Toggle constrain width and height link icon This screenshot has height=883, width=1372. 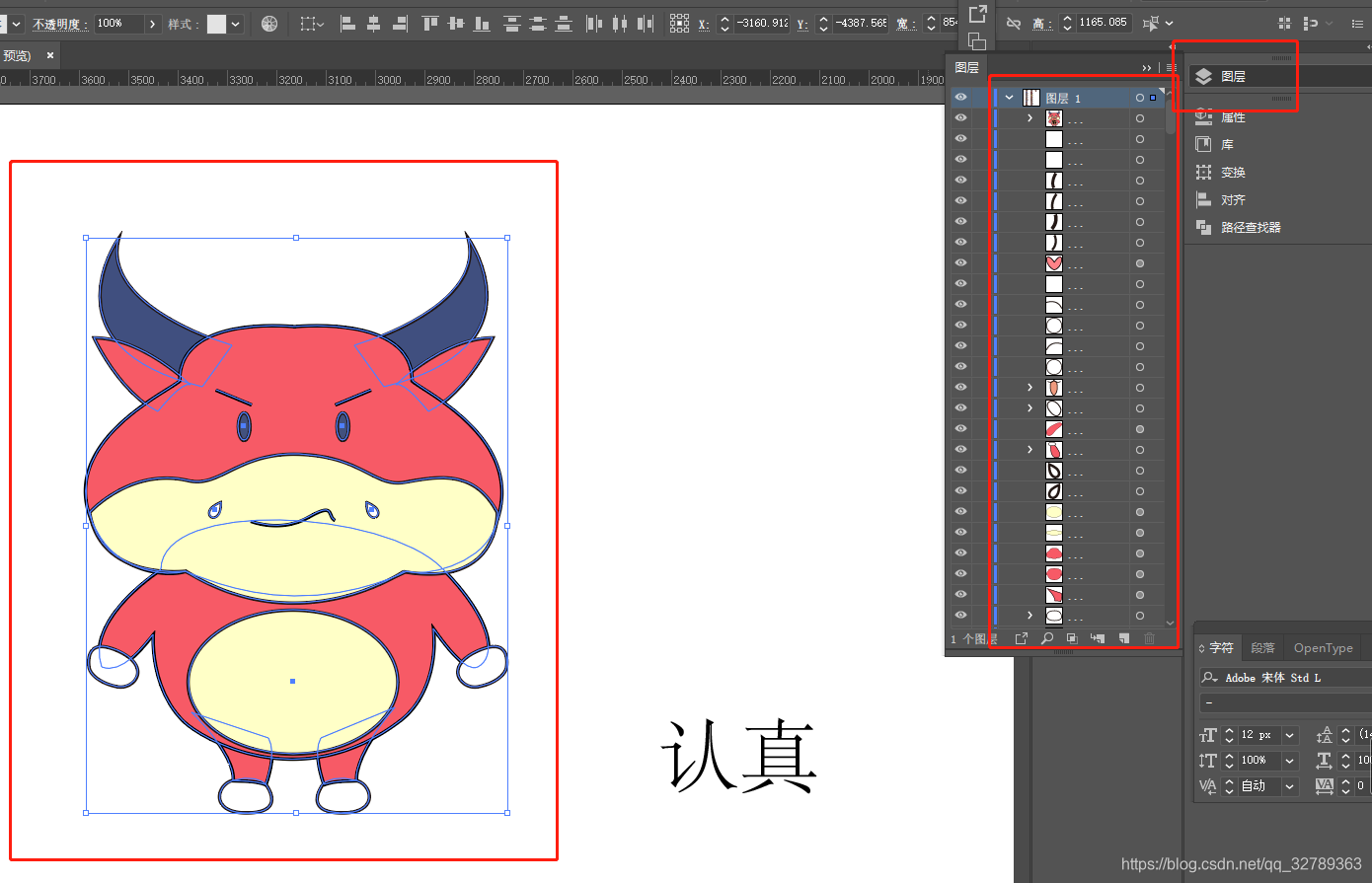tap(1014, 23)
